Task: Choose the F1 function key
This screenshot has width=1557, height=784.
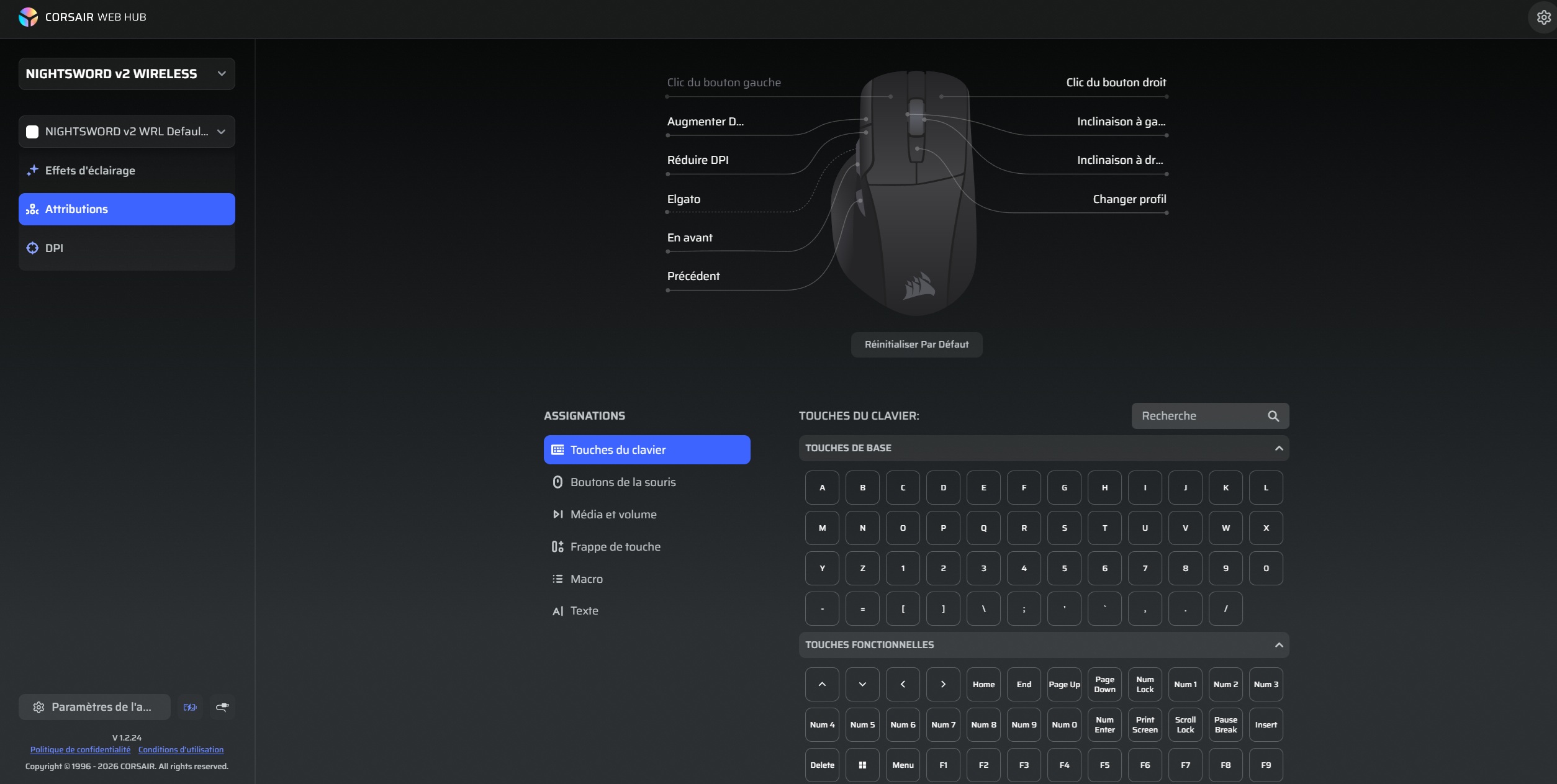Action: point(943,765)
